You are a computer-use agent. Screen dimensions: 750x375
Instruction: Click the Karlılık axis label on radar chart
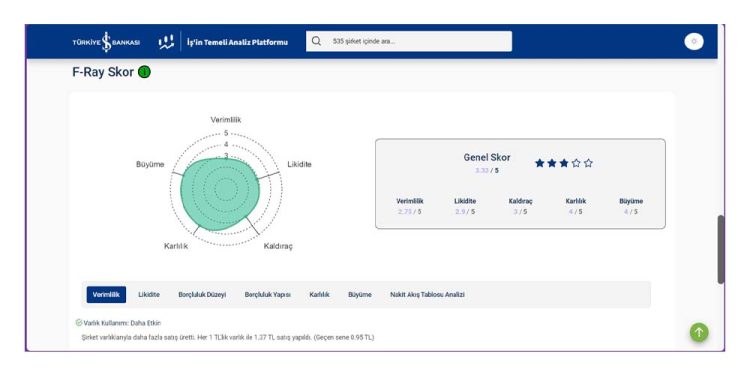(x=176, y=246)
